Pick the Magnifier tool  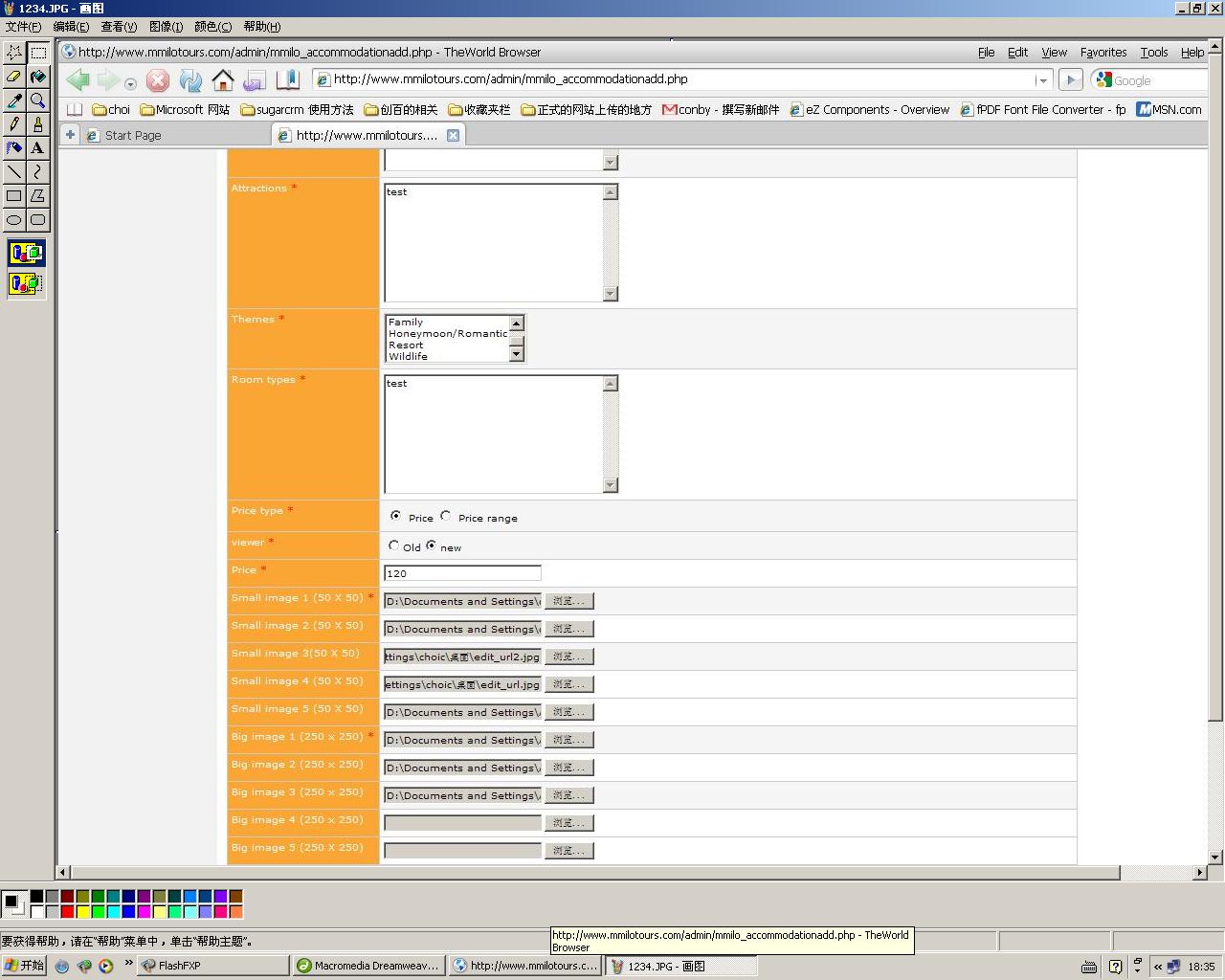[x=37, y=100]
